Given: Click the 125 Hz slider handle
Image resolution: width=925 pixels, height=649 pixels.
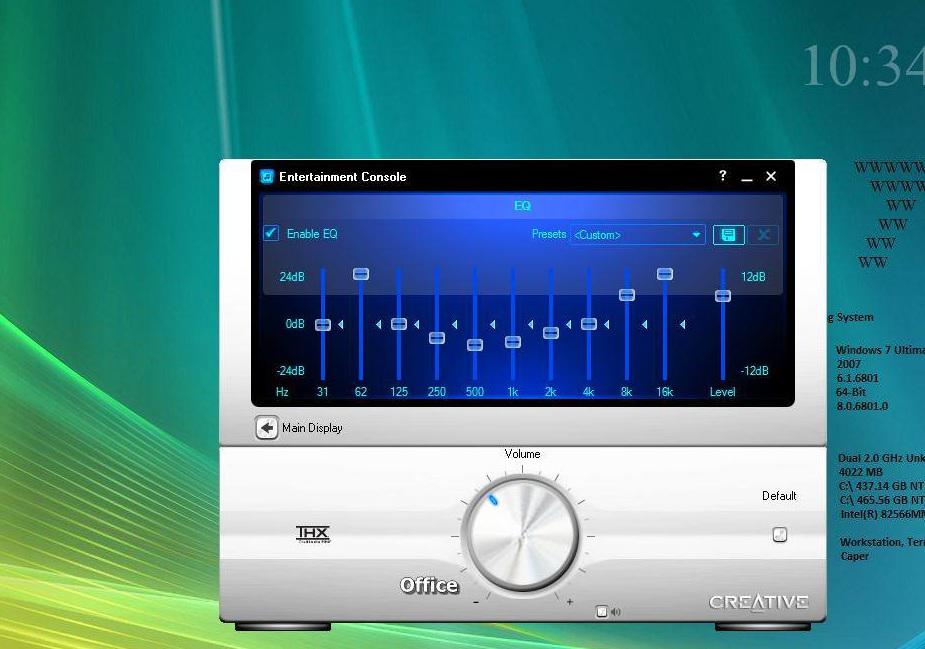Looking at the screenshot, I should click(399, 324).
